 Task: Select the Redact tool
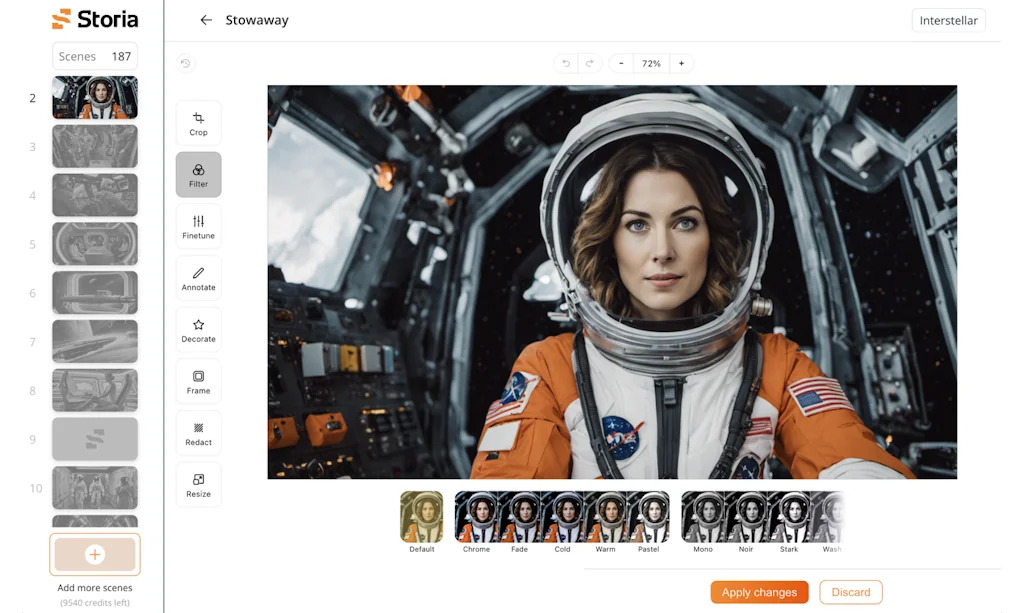coord(198,433)
